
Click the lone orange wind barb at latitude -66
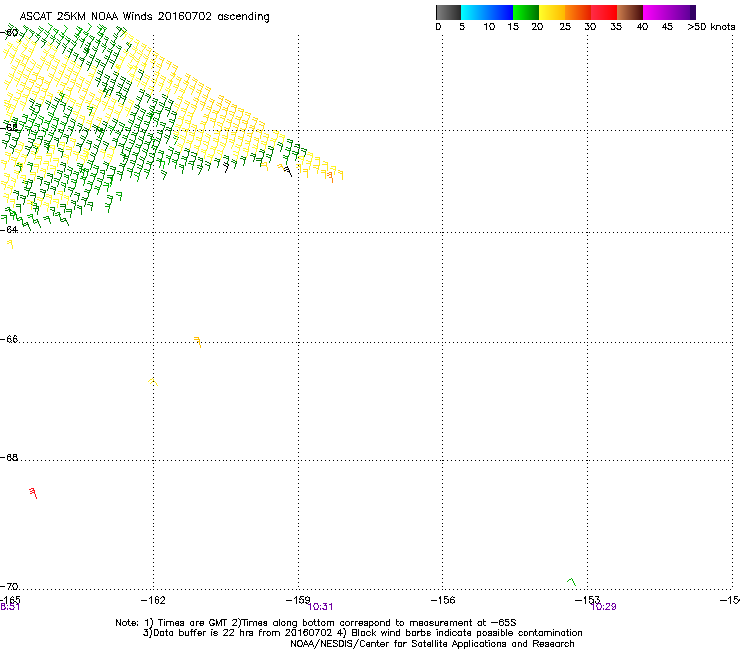click(x=198, y=342)
